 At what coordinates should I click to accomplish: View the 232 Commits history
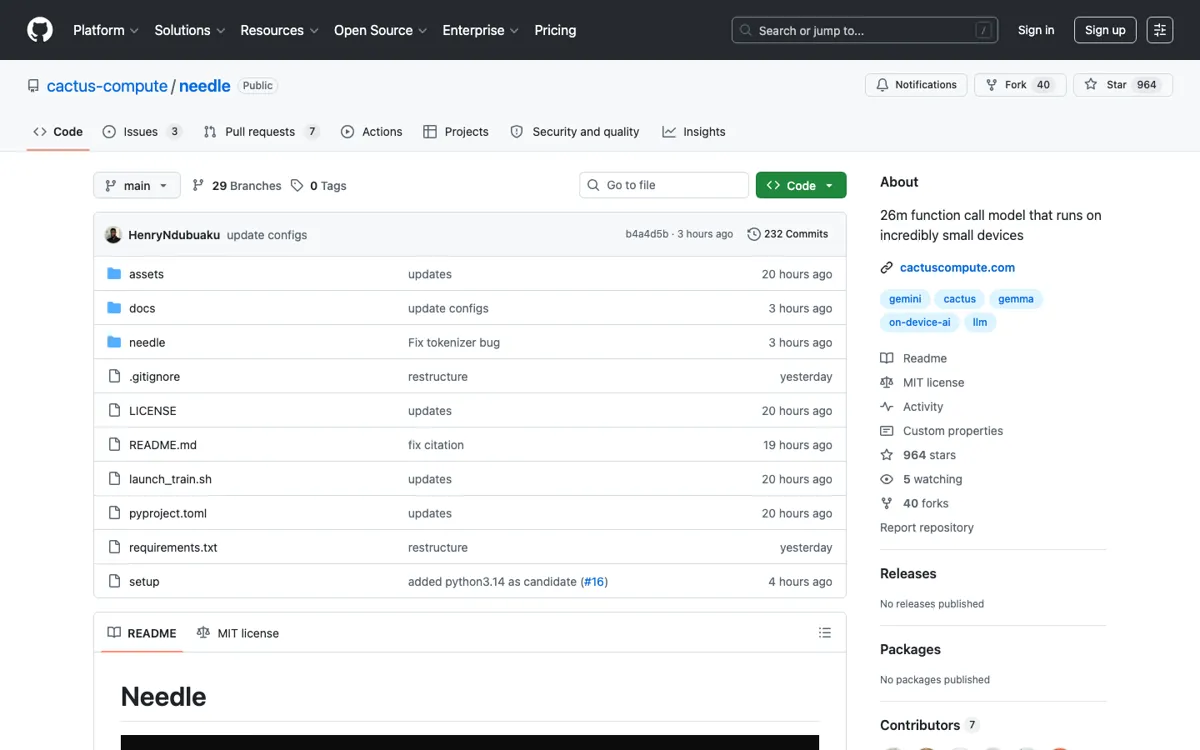coord(788,234)
